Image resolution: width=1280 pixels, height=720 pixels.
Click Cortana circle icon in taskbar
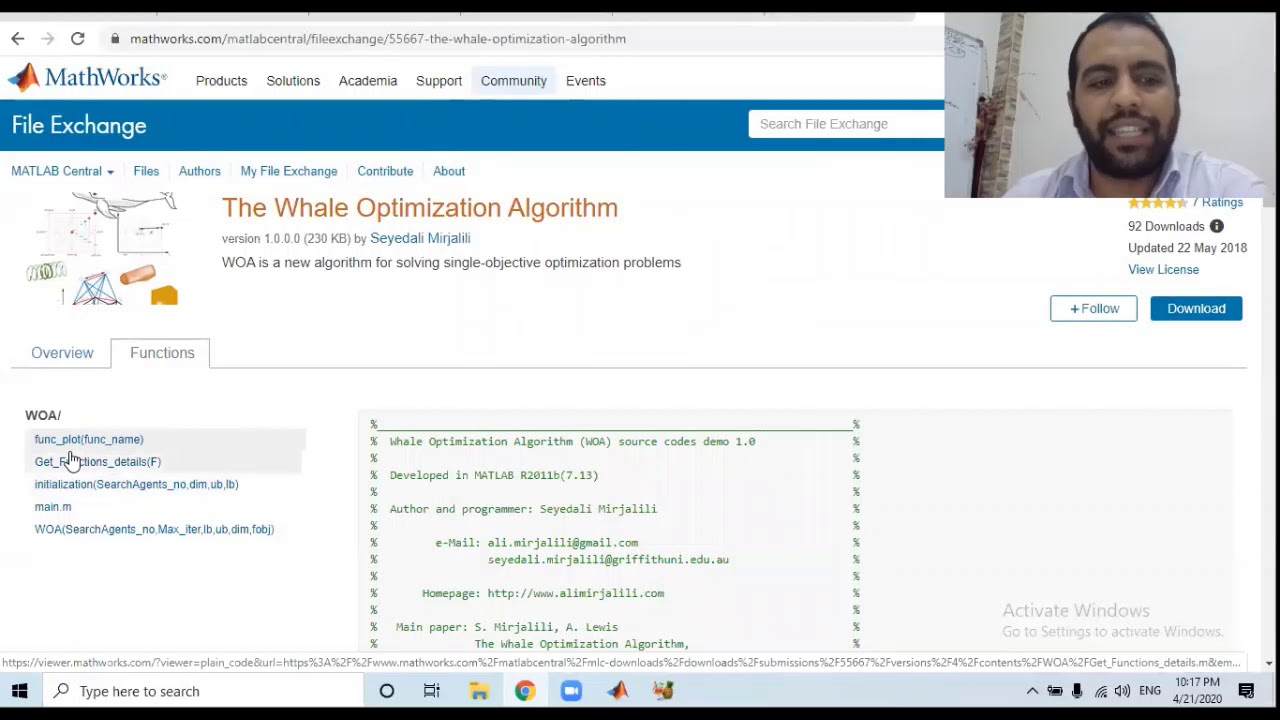point(387,691)
